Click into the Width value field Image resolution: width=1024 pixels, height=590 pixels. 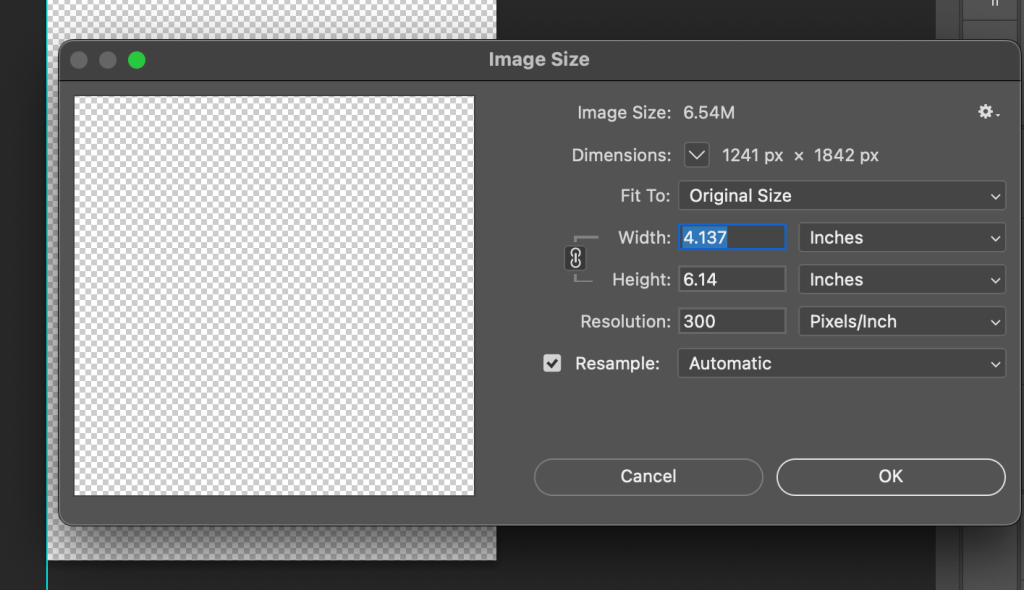[x=732, y=238]
